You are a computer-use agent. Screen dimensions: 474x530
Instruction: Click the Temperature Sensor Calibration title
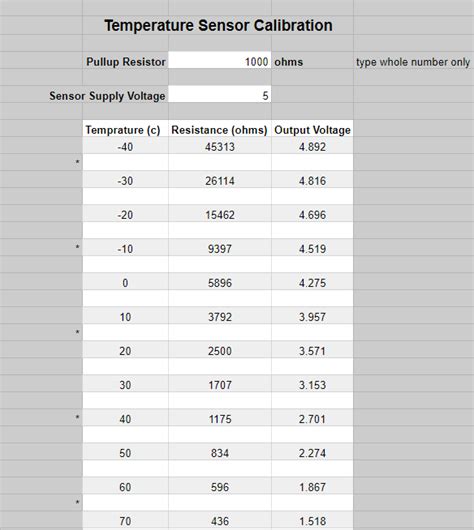(218, 25)
